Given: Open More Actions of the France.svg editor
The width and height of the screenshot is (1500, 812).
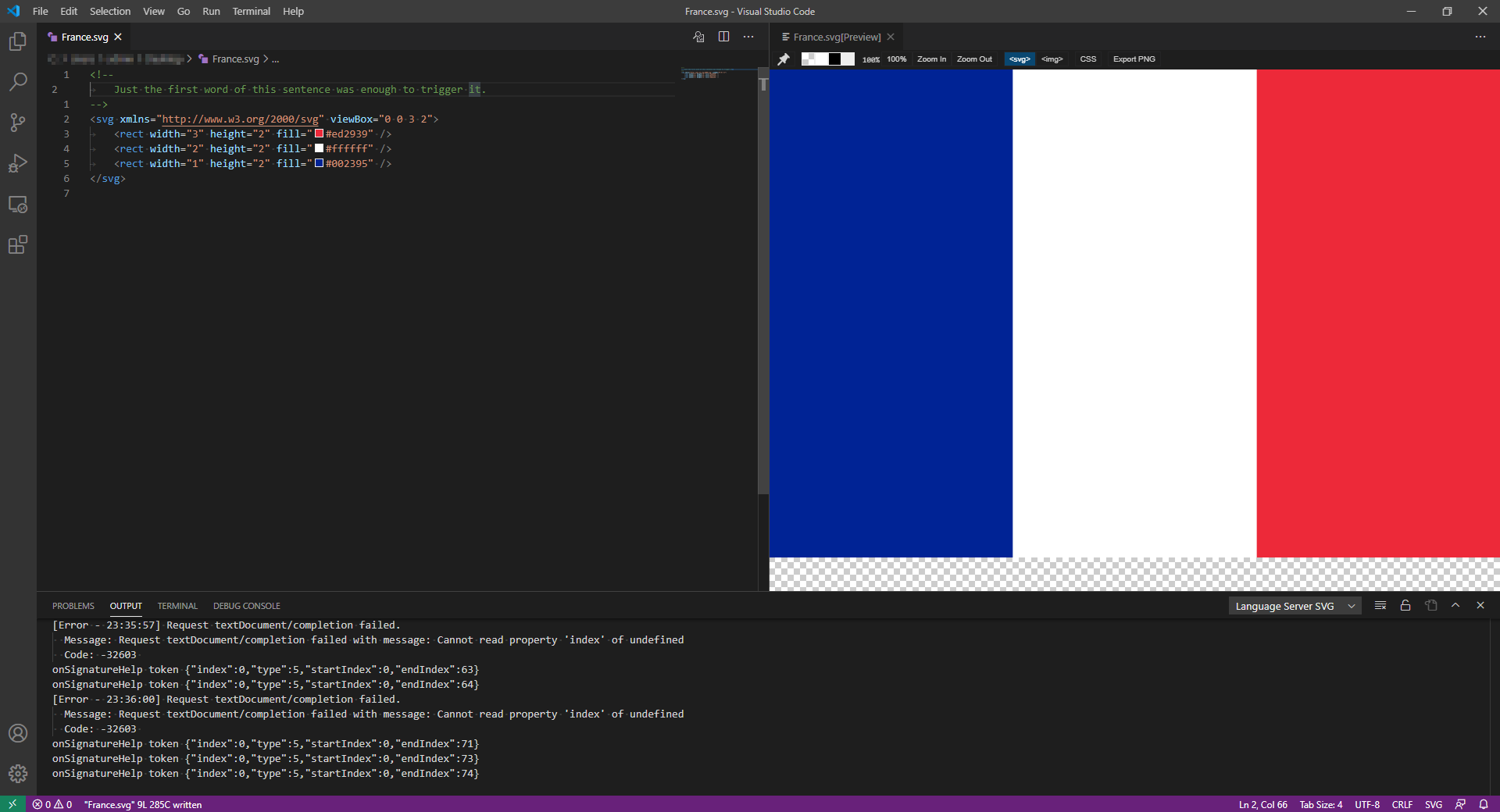Looking at the screenshot, I should pyautogui.click(x=748, y=37).
